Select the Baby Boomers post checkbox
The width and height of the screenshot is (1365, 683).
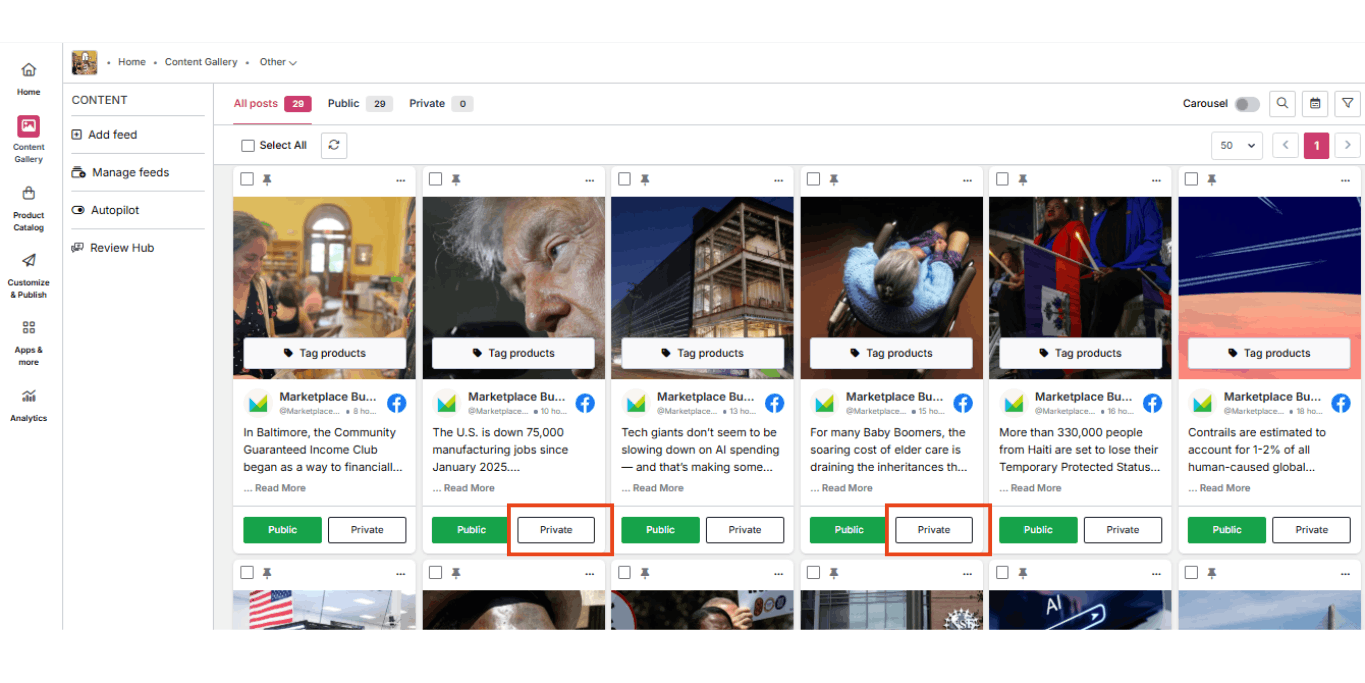[814, 179]
